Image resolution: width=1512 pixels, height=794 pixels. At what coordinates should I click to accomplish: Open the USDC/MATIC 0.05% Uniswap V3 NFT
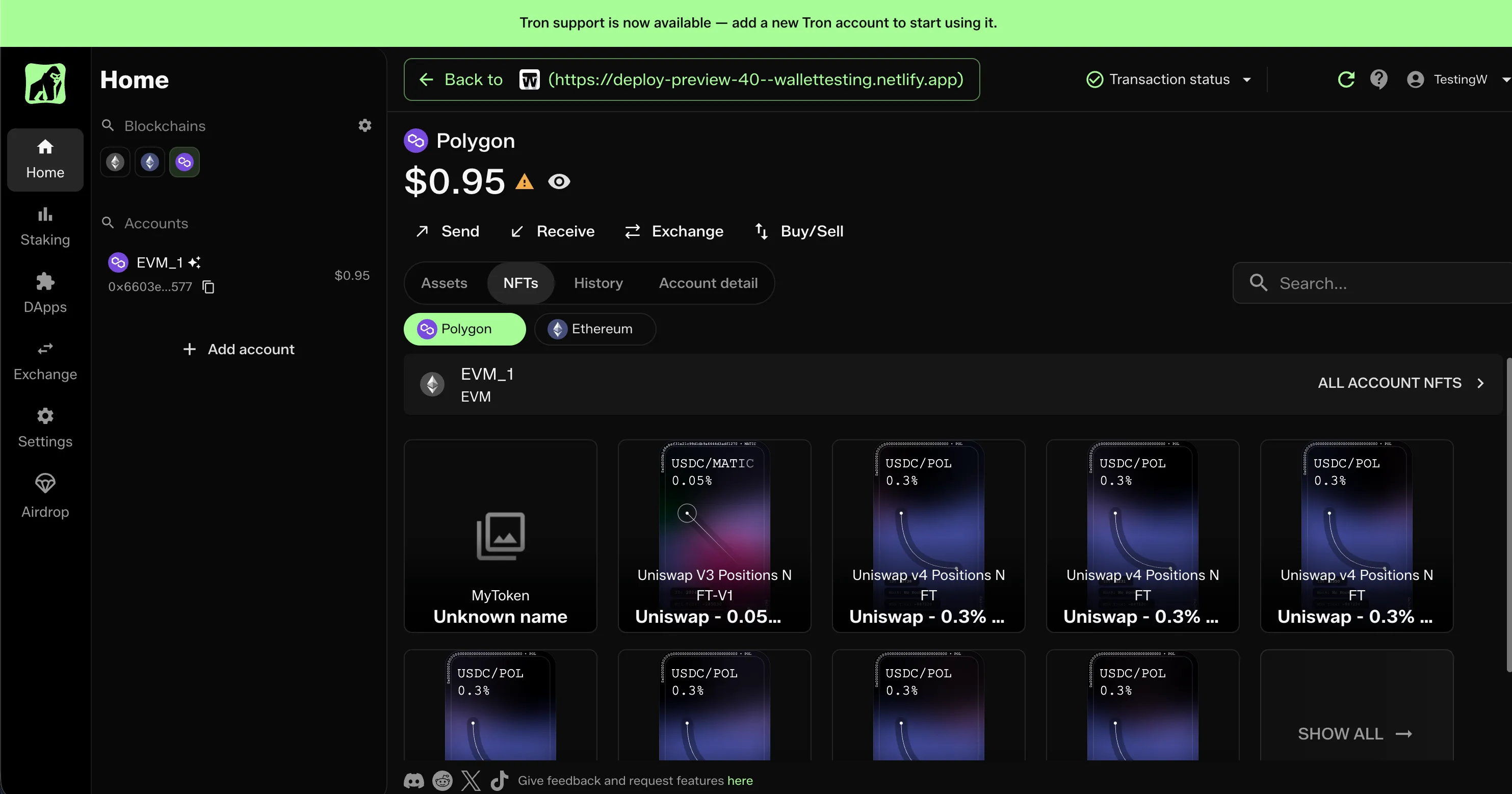point(714,536)
